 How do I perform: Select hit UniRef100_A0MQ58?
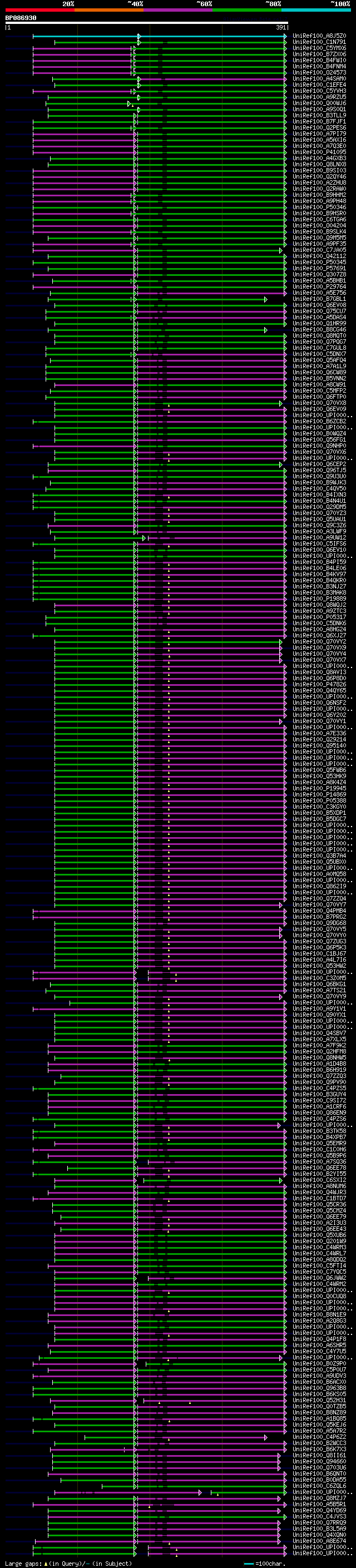tap(319, 875)
